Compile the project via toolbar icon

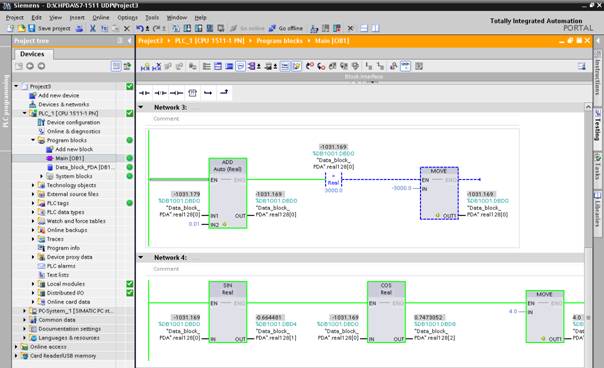coord(176,28)
